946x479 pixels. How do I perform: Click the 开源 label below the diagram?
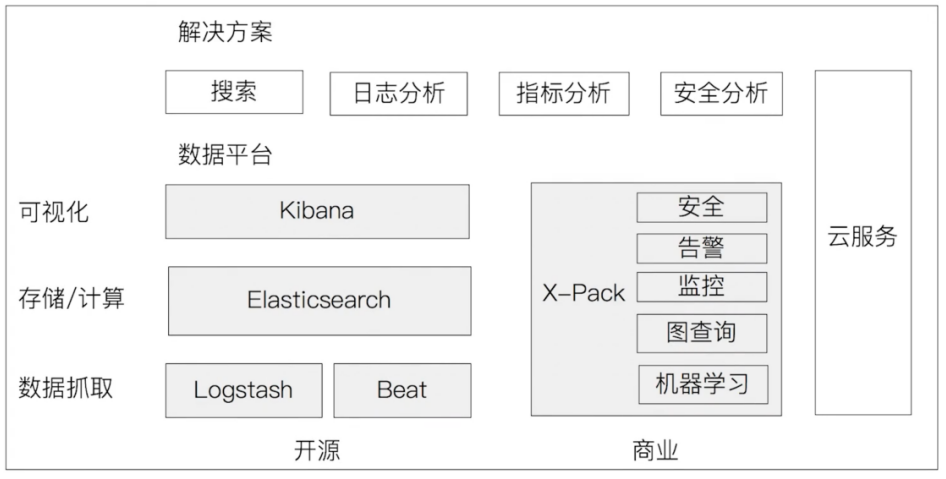(317, 450)
